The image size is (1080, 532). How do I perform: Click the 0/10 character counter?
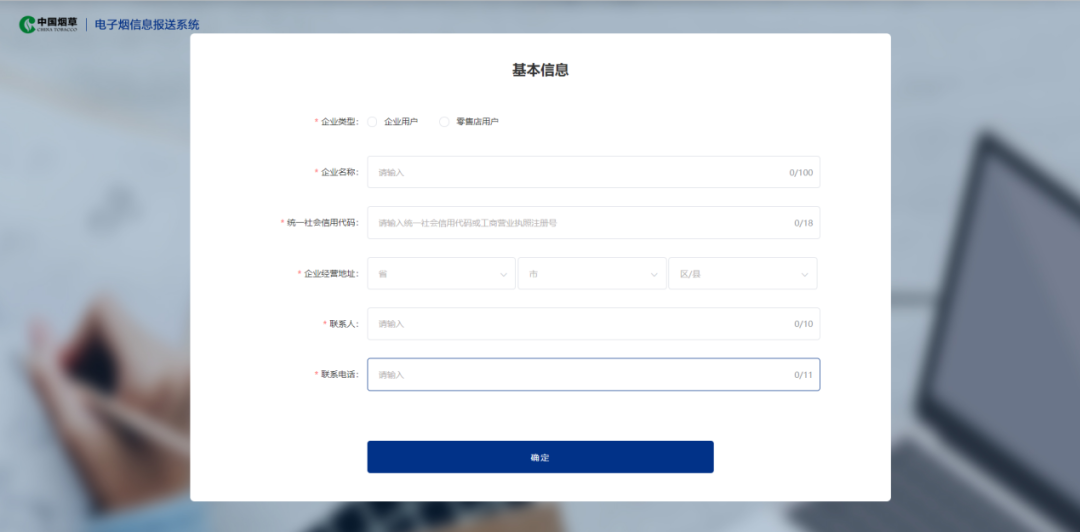[x=804, y=324]
